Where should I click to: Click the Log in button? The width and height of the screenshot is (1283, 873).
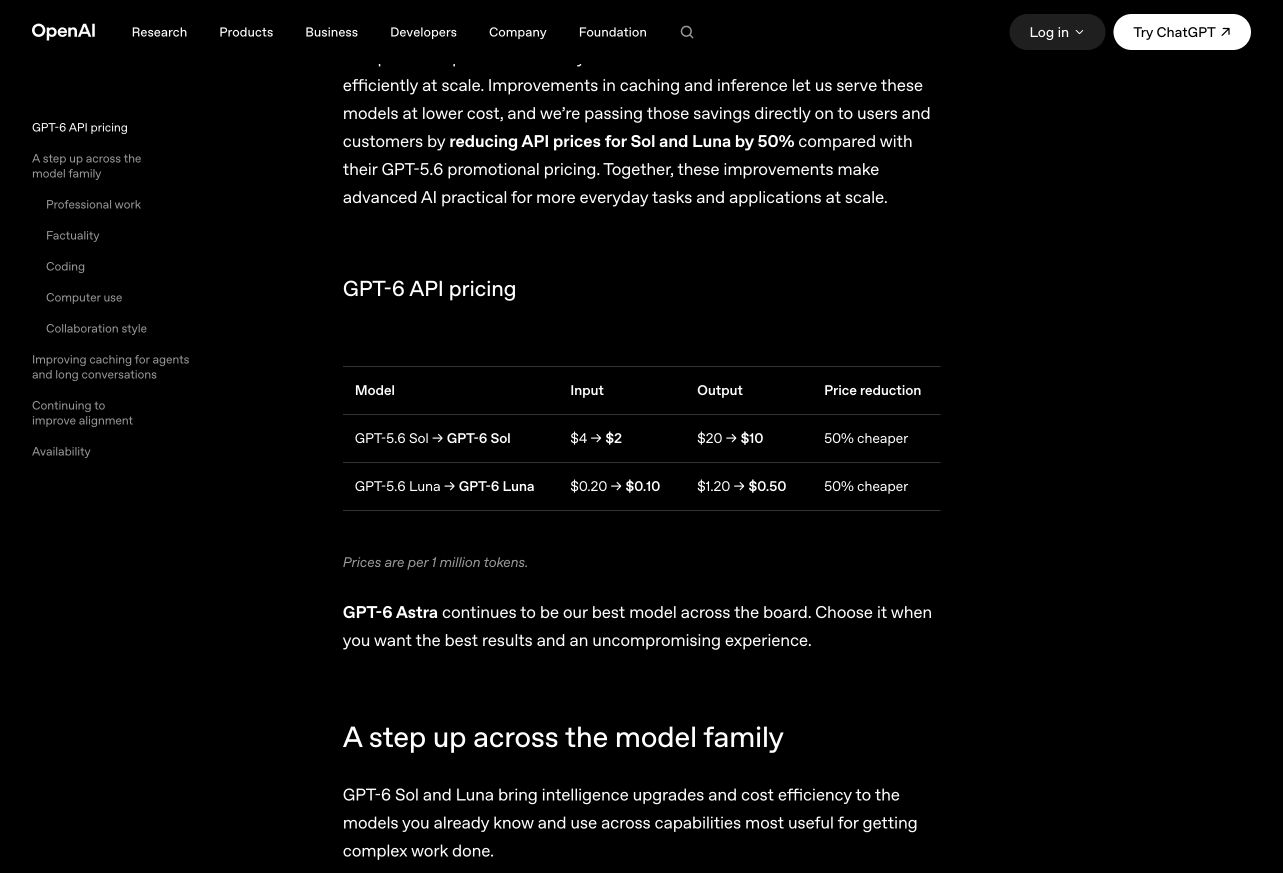coord(1057,32)
